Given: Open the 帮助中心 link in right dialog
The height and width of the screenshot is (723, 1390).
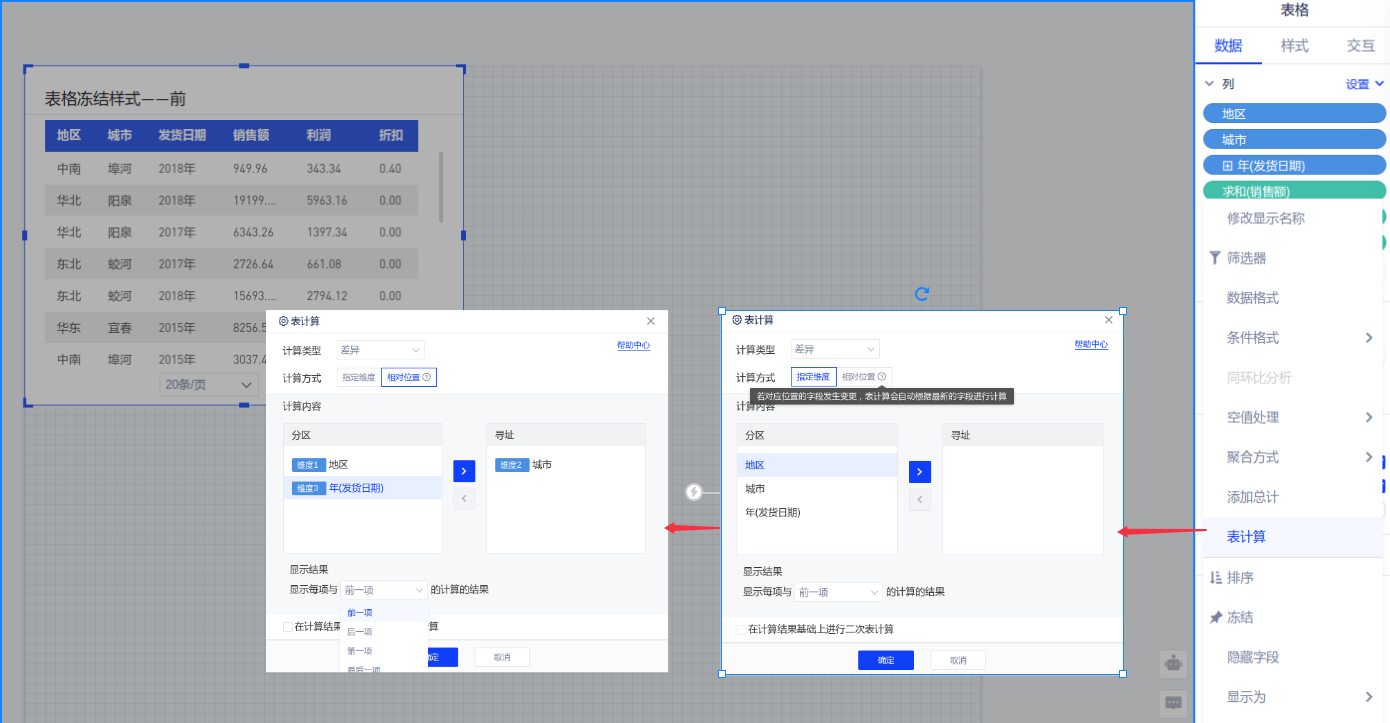Looking at the screenshot, I should point(1091,345).
